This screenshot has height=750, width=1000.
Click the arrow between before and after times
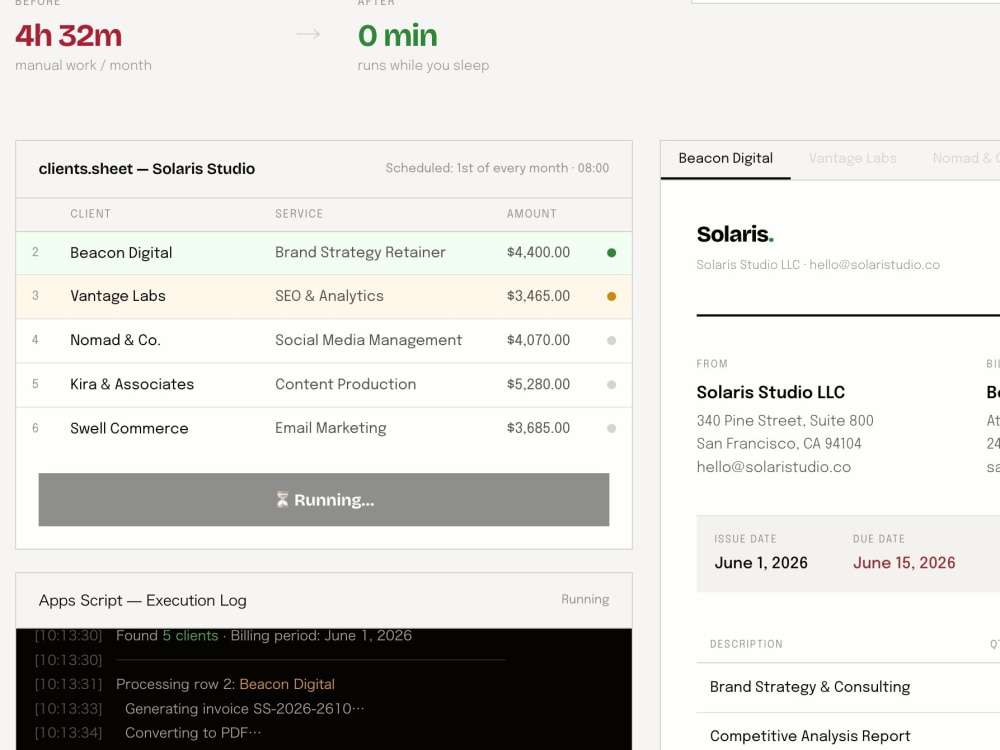(308, 34)
